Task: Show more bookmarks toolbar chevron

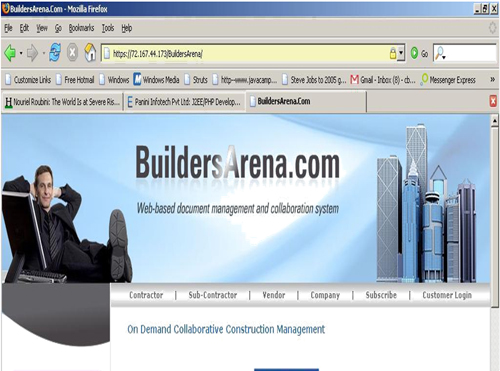Action: [x=492, y=80]
